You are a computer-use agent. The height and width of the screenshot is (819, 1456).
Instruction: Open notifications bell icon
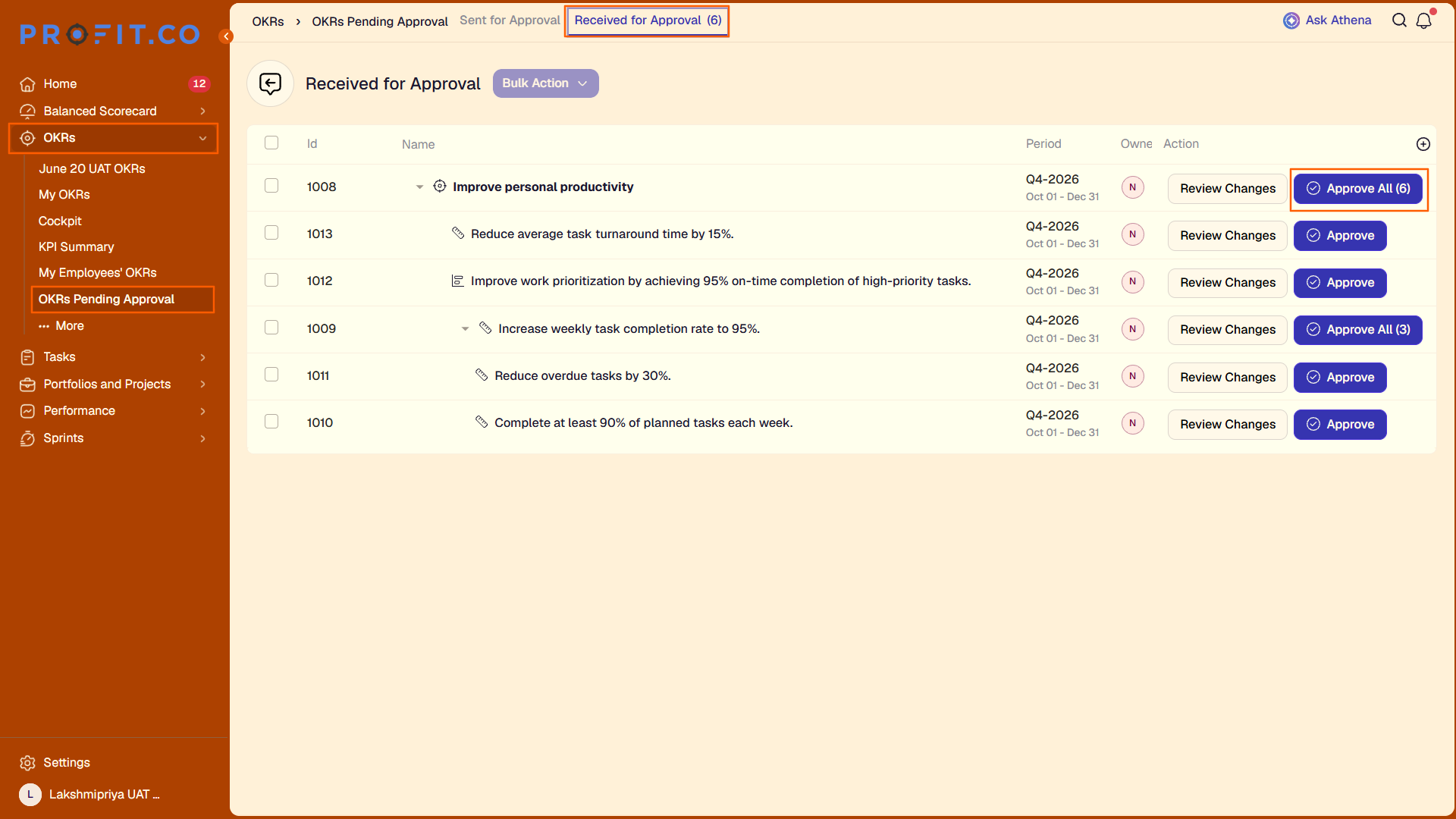coord(1424,20)
